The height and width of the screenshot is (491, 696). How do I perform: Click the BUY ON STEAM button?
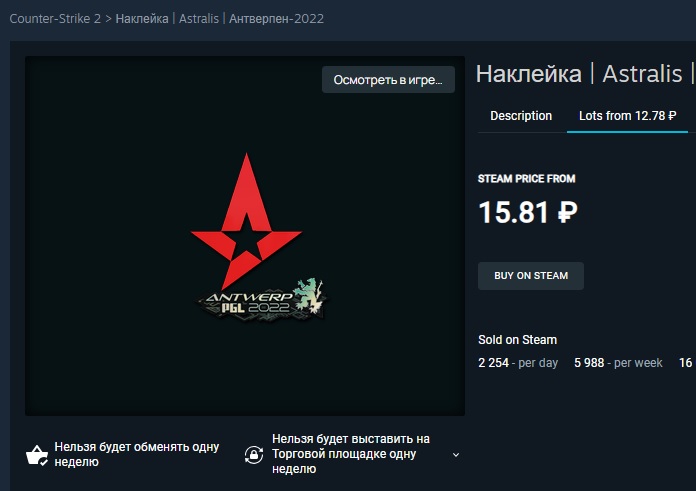pos(531,276)
